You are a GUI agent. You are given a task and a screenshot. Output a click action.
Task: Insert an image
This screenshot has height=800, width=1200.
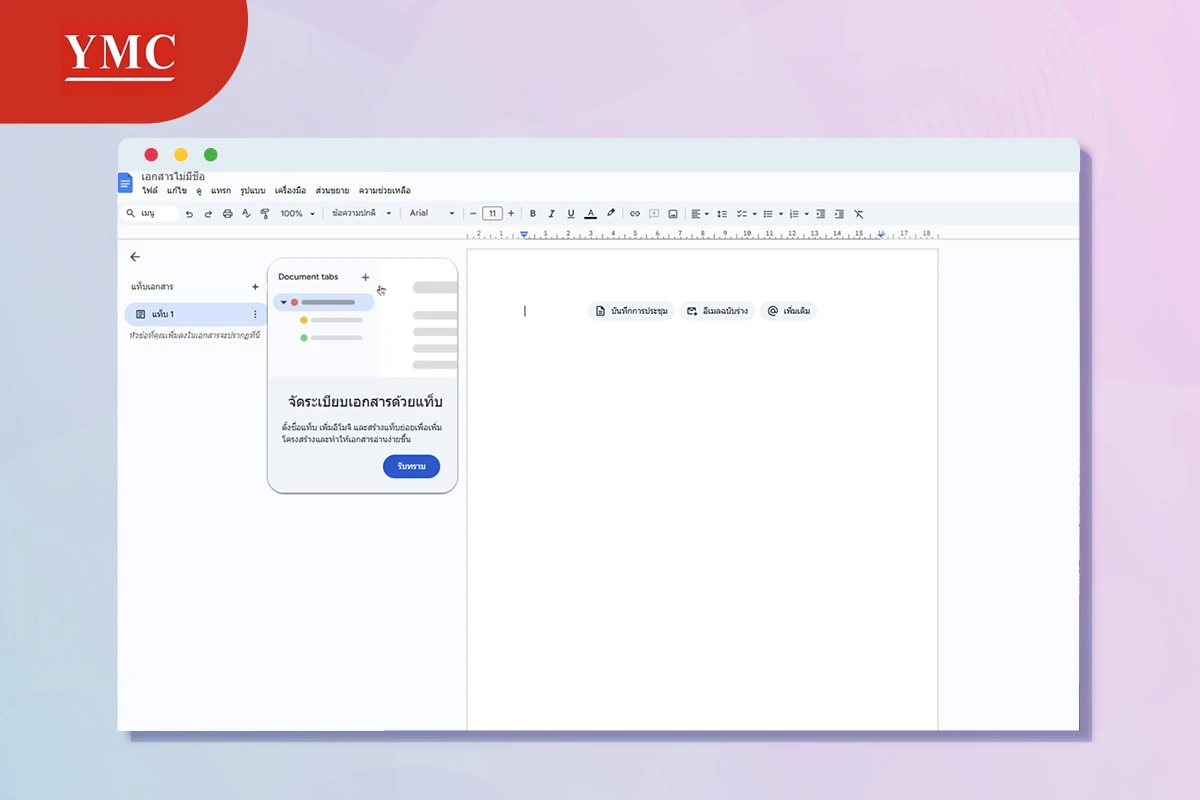click(x=673, y=213)
